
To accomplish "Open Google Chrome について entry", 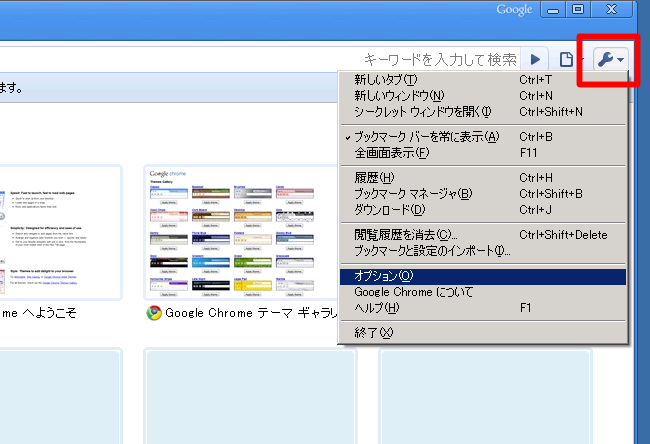I will pyautogui.click(x=413, y=292).
